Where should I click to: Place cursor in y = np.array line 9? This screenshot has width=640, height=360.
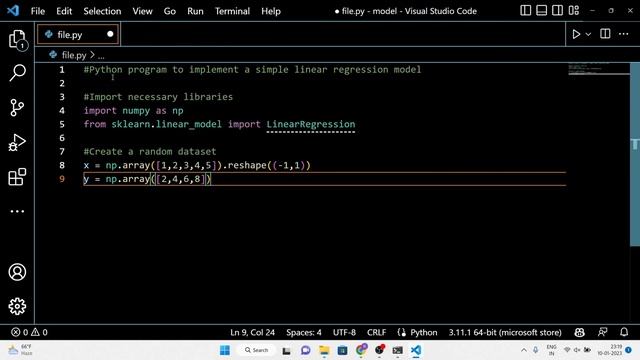pyautogui.click(x=147, y=179)
